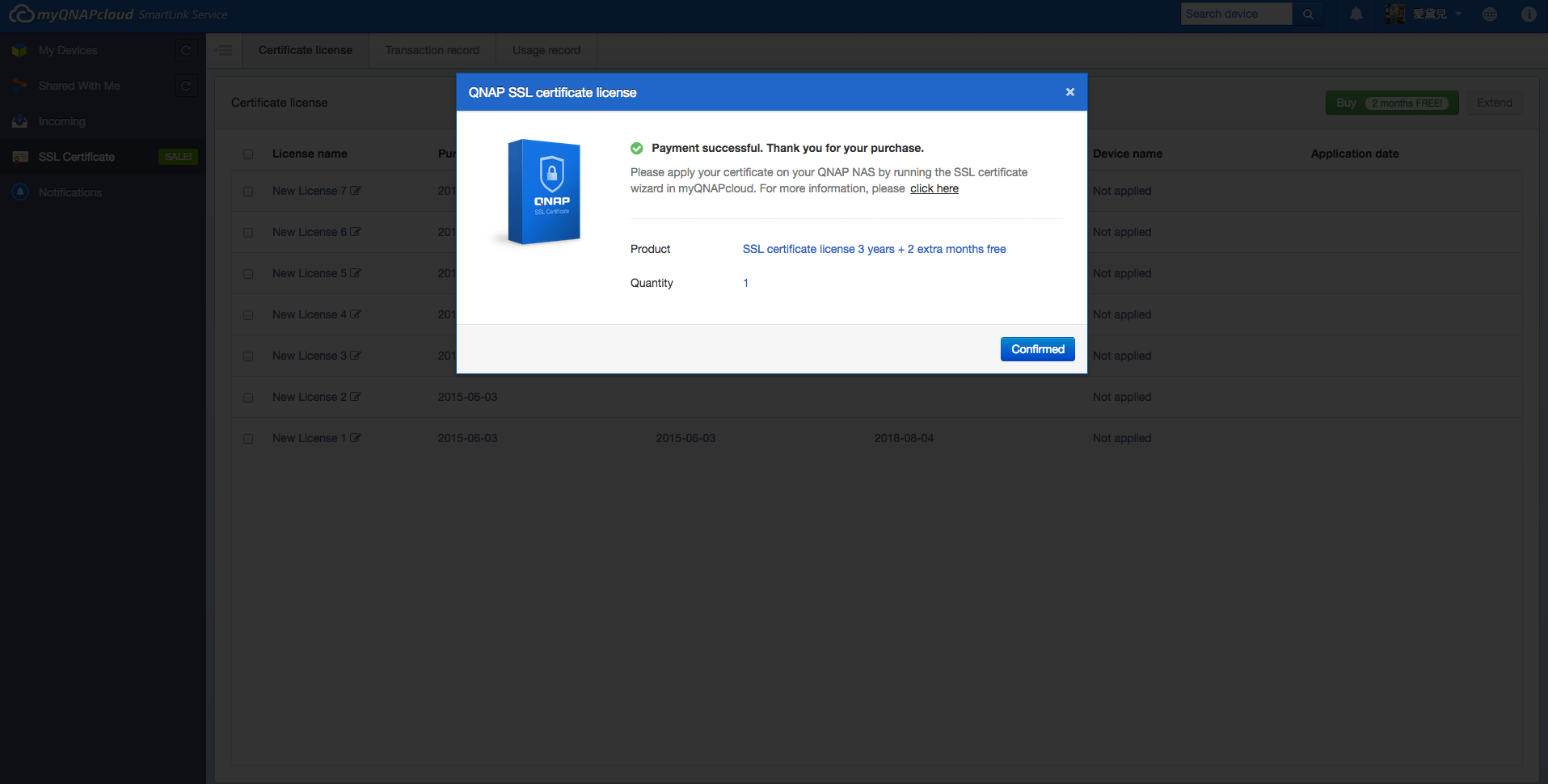Close the SSL certificate license dialog
Image resolution: width=1548 pixels, height=784 pixels.
[1069, 92]
